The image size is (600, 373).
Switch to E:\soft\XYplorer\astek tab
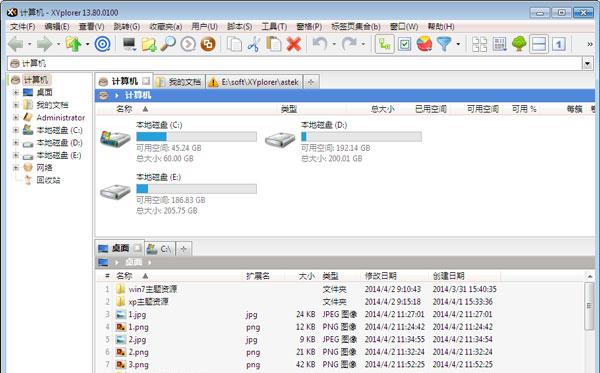click(254, 81)
